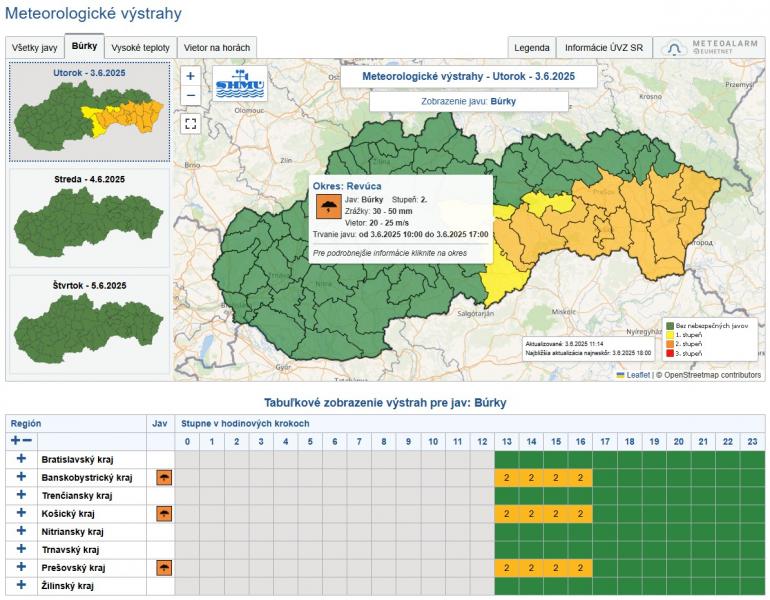Click orange 2. stupeň legend swatch

[x=669, y=344]
